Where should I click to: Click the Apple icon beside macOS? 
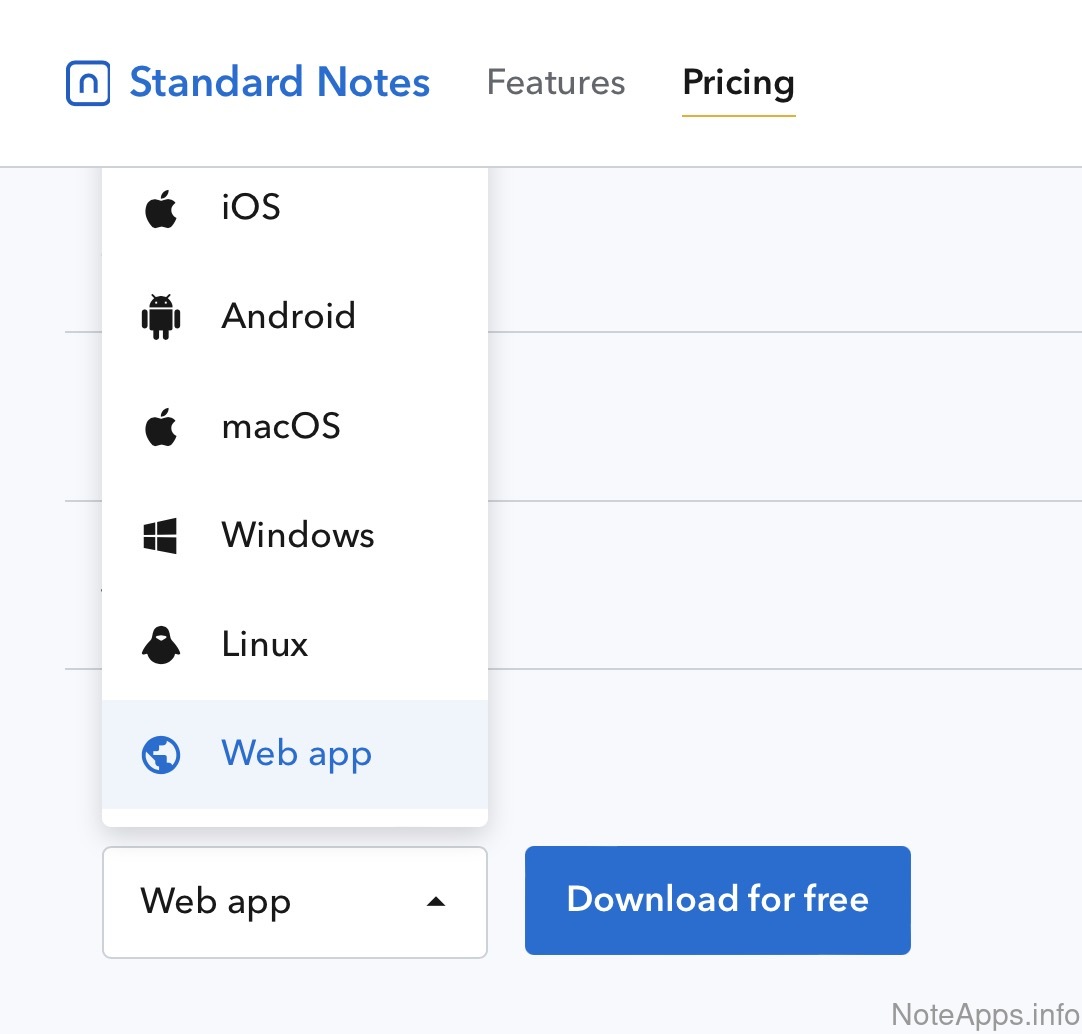pyautogui.click(x=161, y=428)
